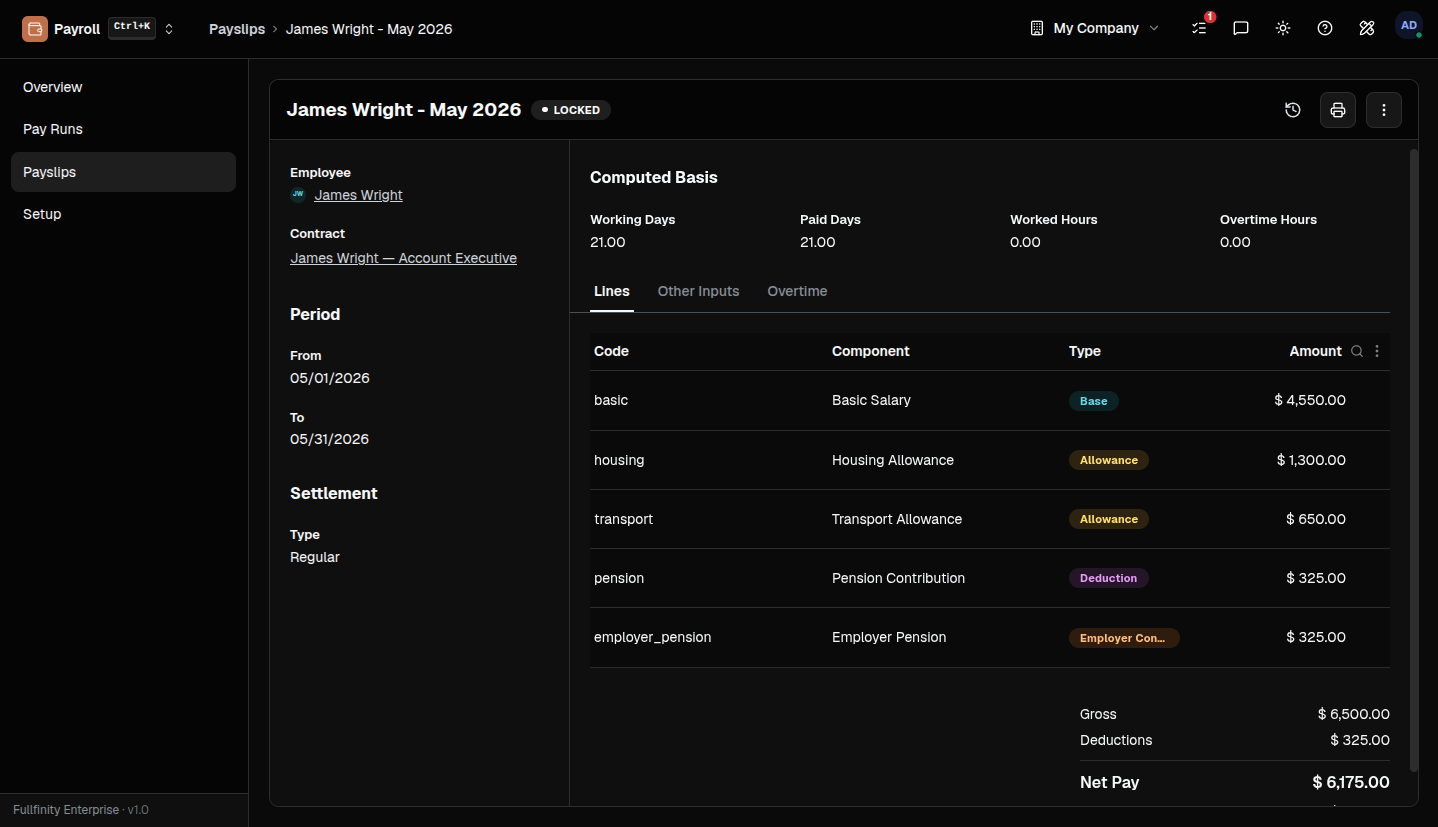Screen dimensions: 1438x827
Task: Open the tasks checklist icon with red badge
Action: point(1200,28)
